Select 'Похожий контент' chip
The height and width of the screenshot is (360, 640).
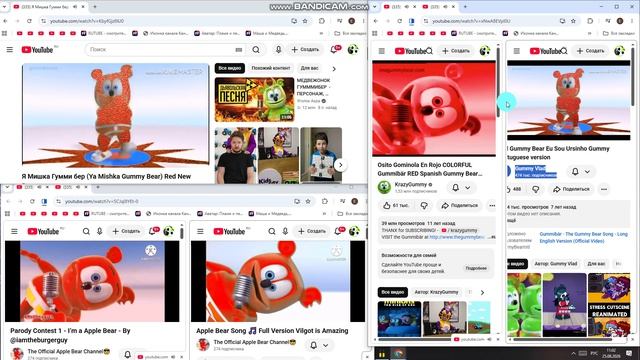click(271, 68)
